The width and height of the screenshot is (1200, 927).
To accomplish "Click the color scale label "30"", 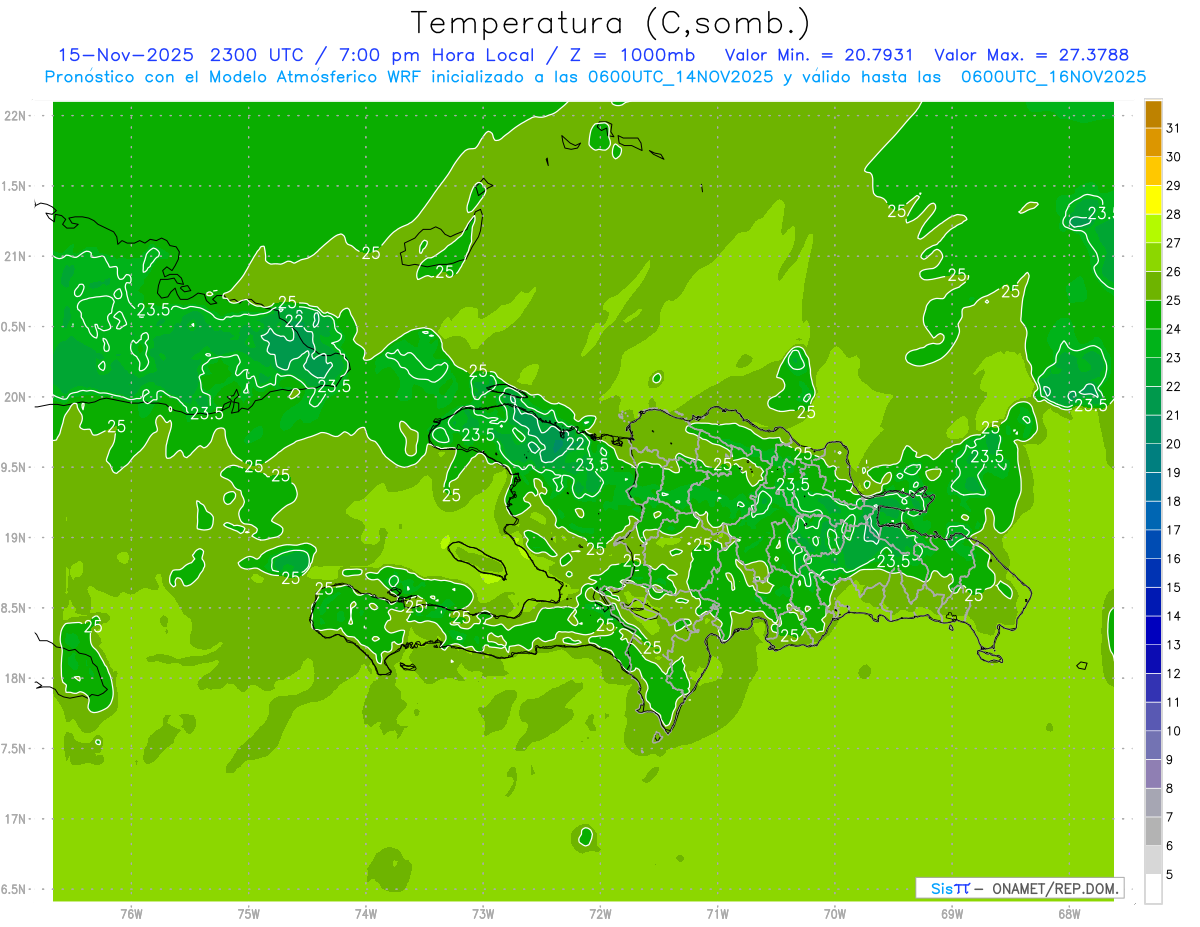I will 1173,157.
